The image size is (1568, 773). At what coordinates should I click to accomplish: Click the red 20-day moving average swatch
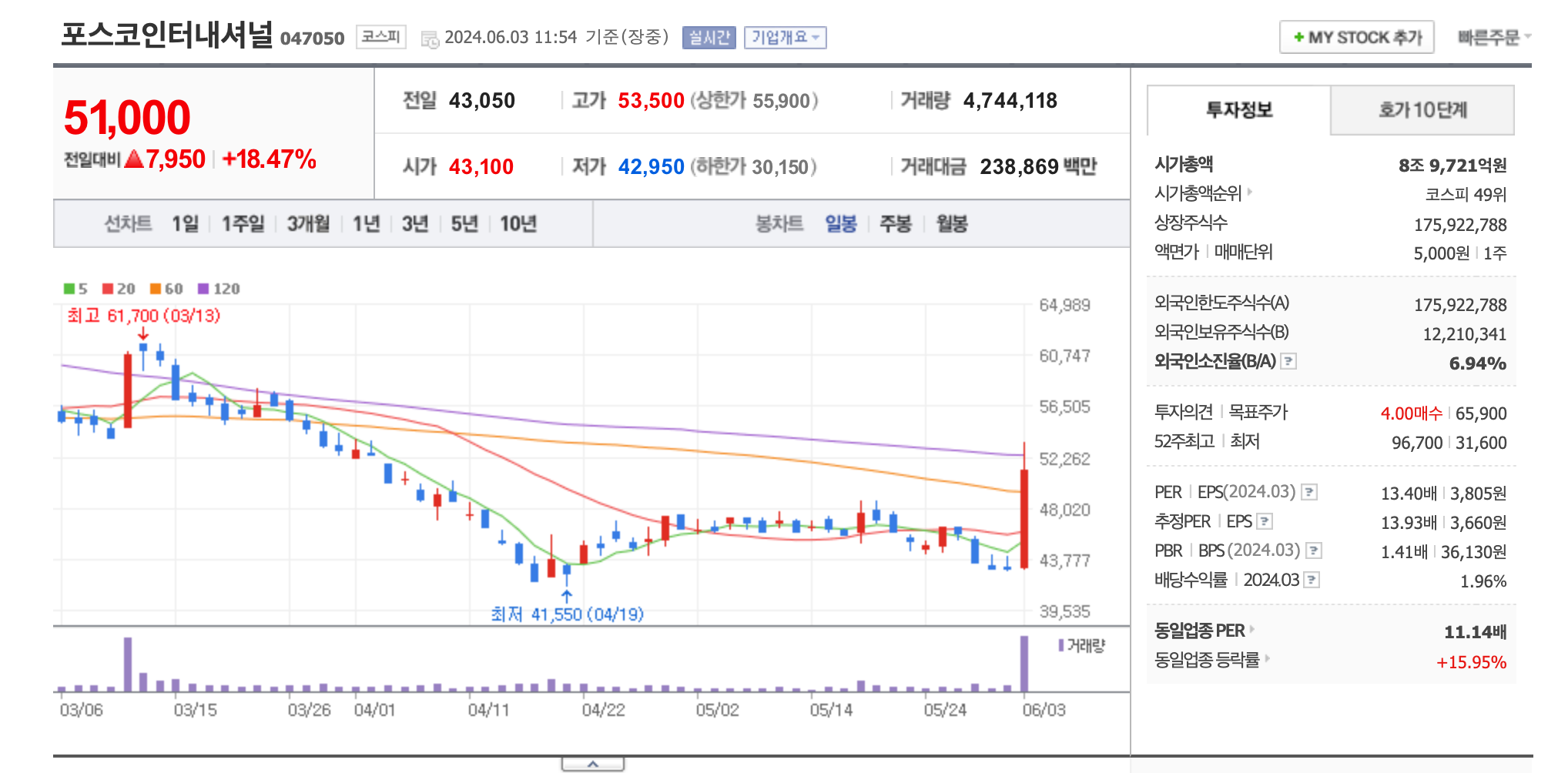(108, 289)
